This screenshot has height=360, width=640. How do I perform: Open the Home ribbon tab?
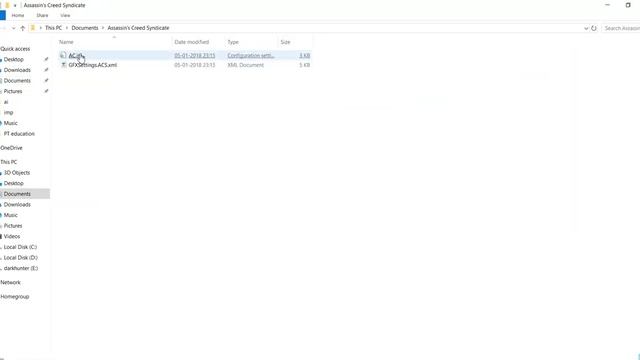[x=18, y=16]
